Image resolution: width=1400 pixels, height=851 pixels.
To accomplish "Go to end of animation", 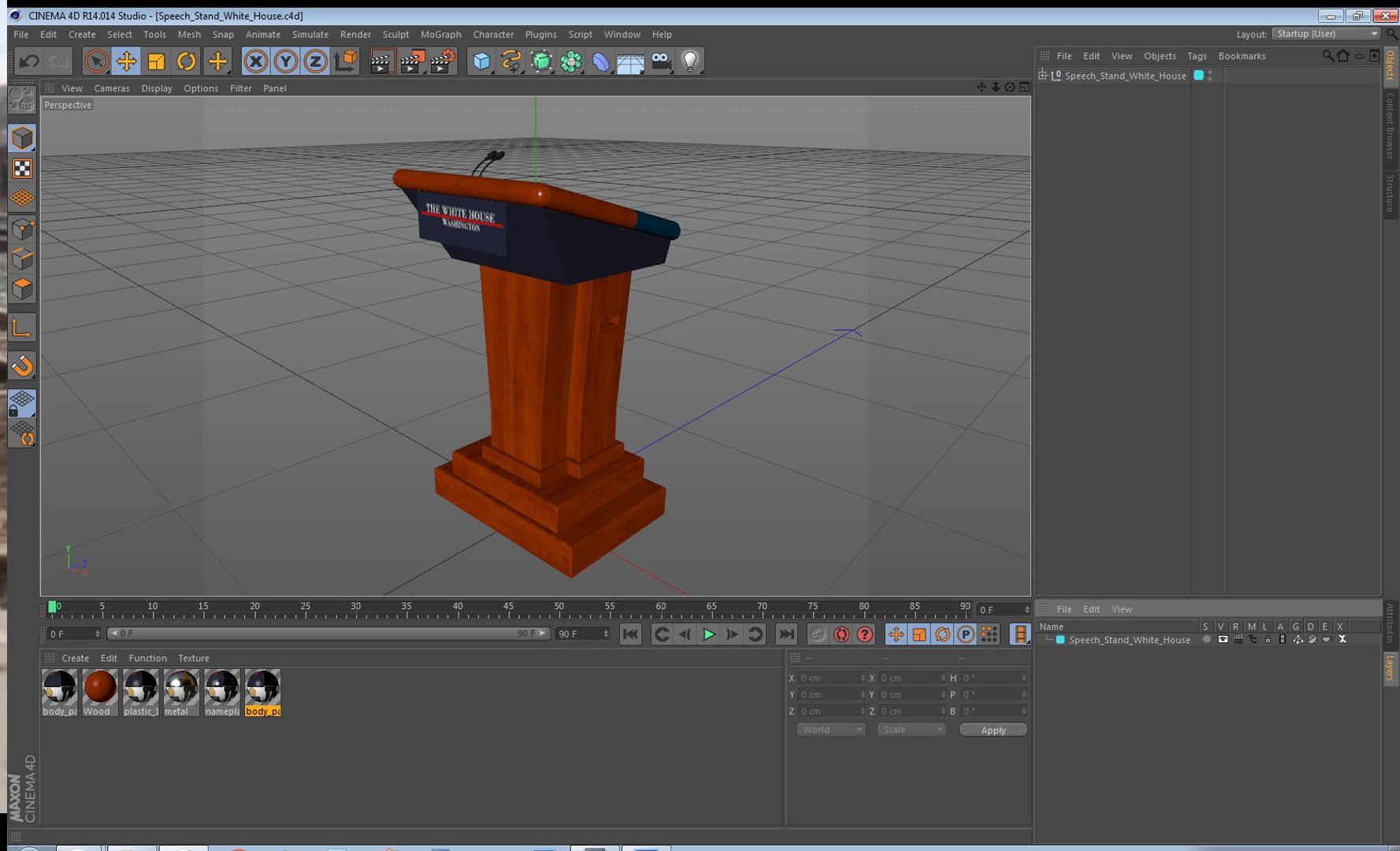I will click(786, 634).
